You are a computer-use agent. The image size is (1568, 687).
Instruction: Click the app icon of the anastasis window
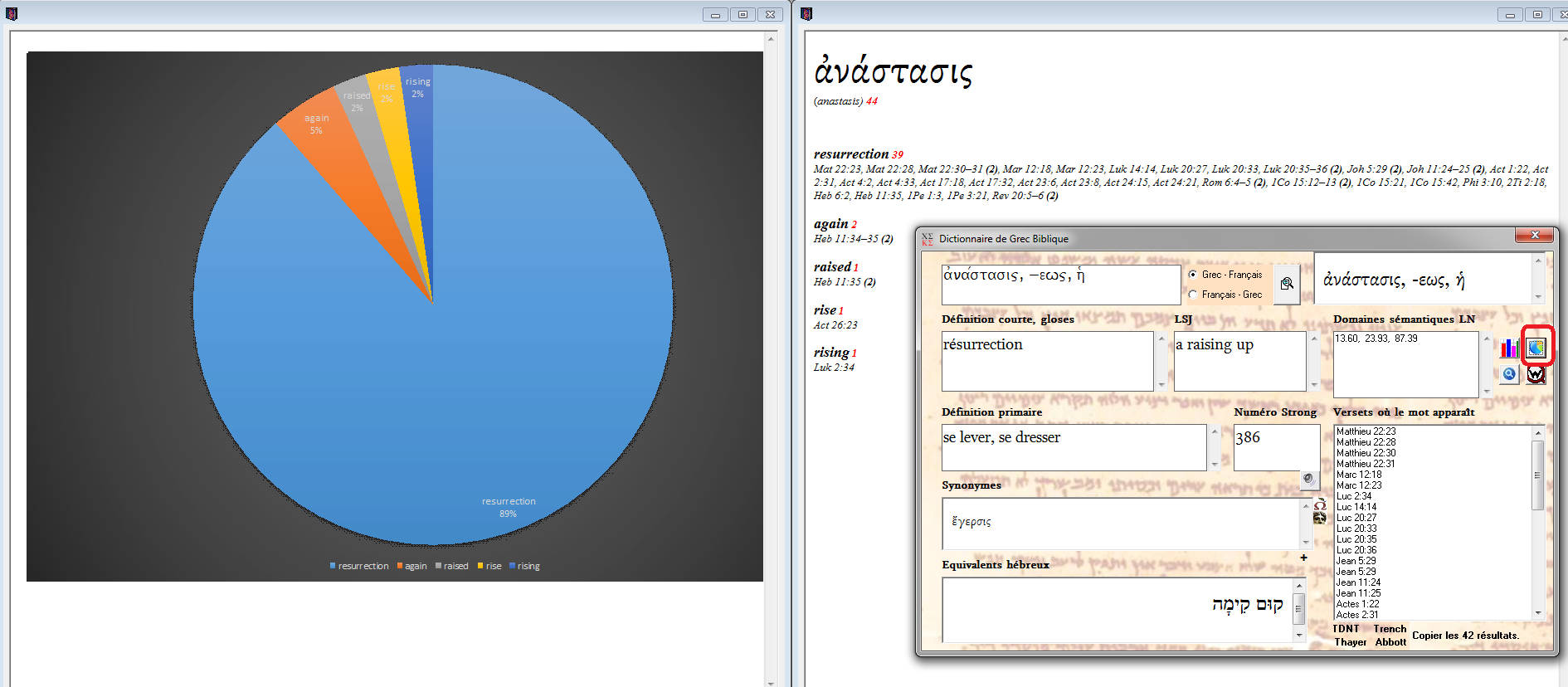[x=806, y=14]
